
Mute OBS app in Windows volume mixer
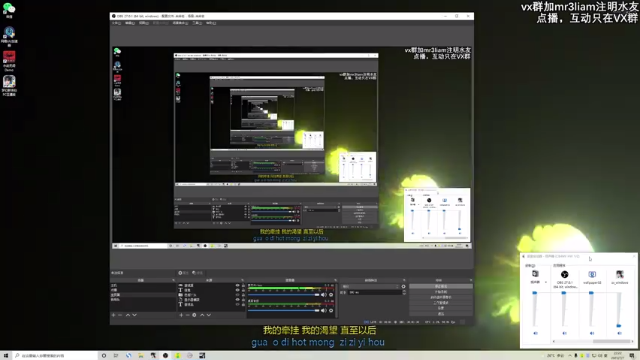564,333
